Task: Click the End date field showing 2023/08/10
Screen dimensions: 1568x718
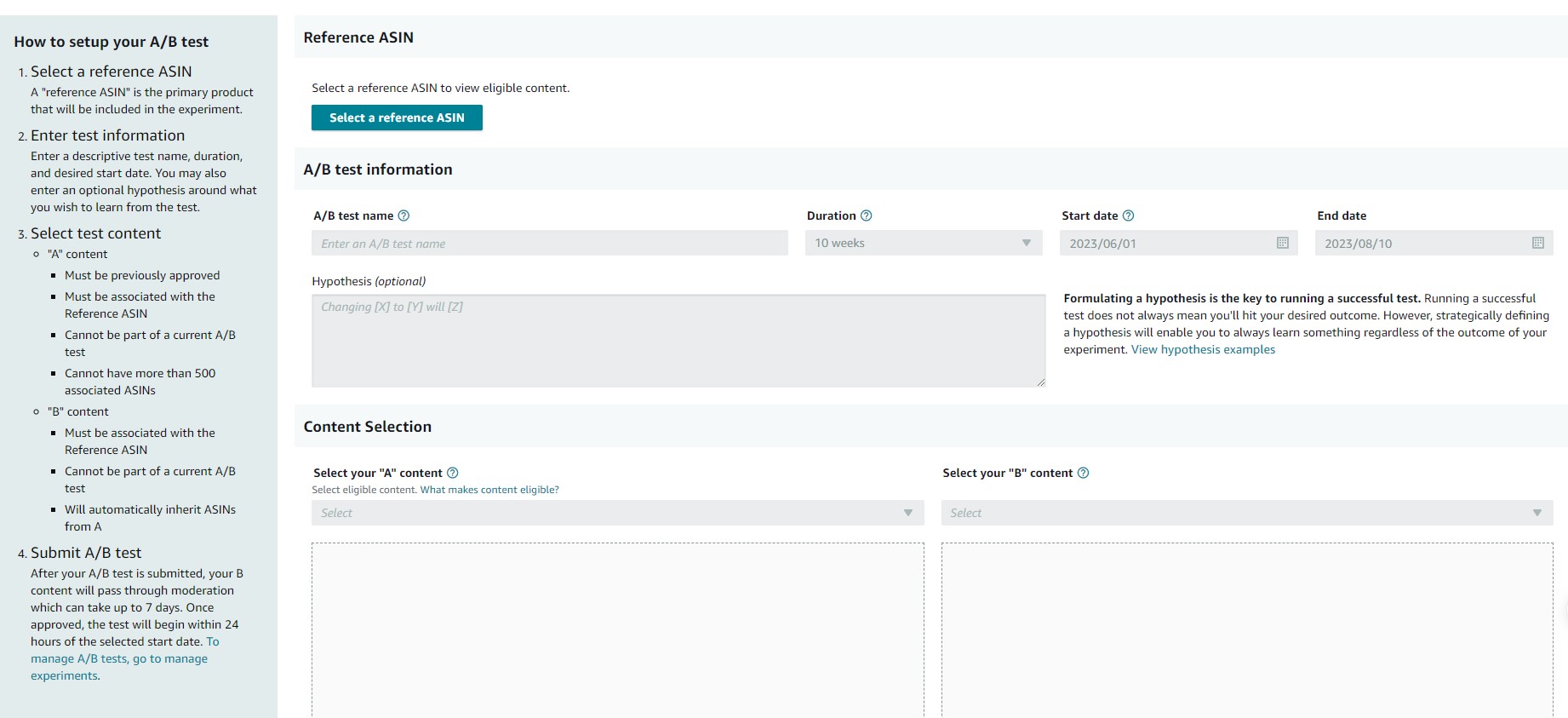Action: (1422, 244)
